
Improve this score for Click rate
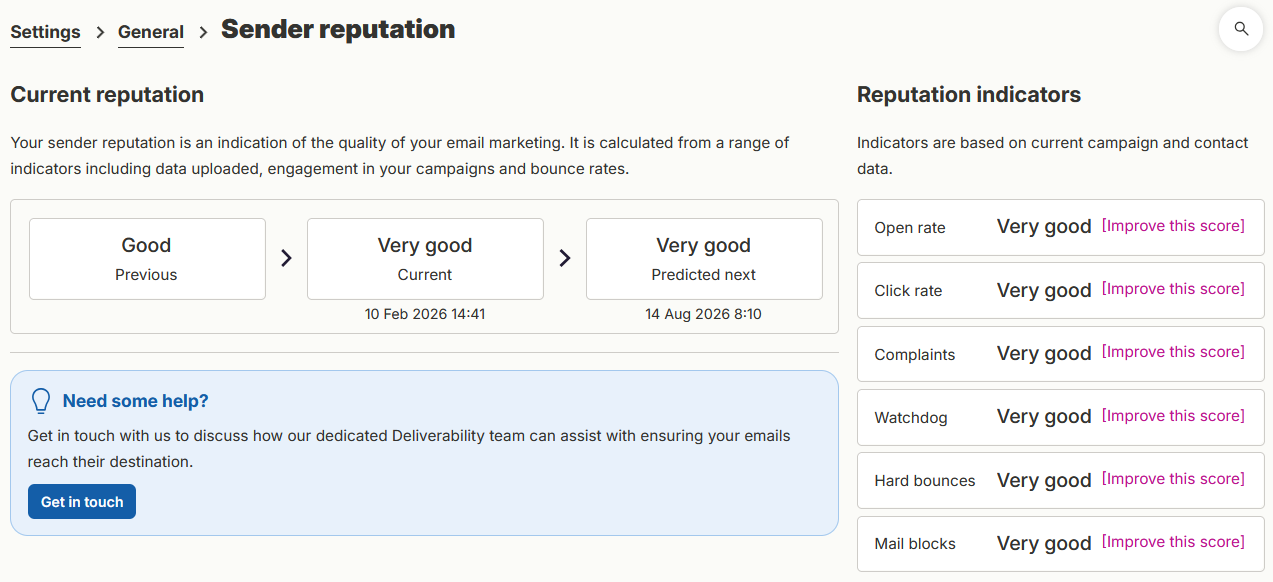1173,289
